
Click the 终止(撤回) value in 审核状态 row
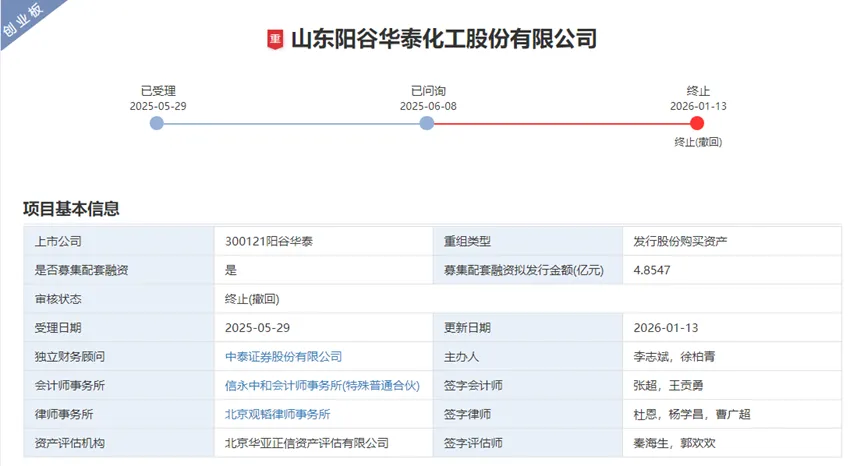[252, 299]
